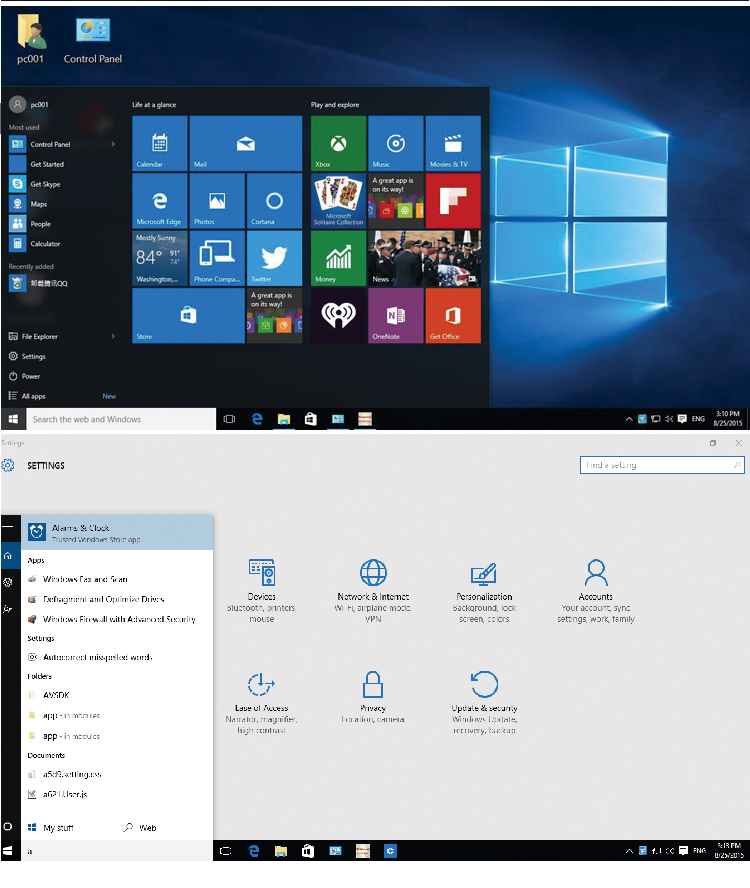The image size is (750, 888).
Task: Switch search to Web results
Action: click(140, 827)
